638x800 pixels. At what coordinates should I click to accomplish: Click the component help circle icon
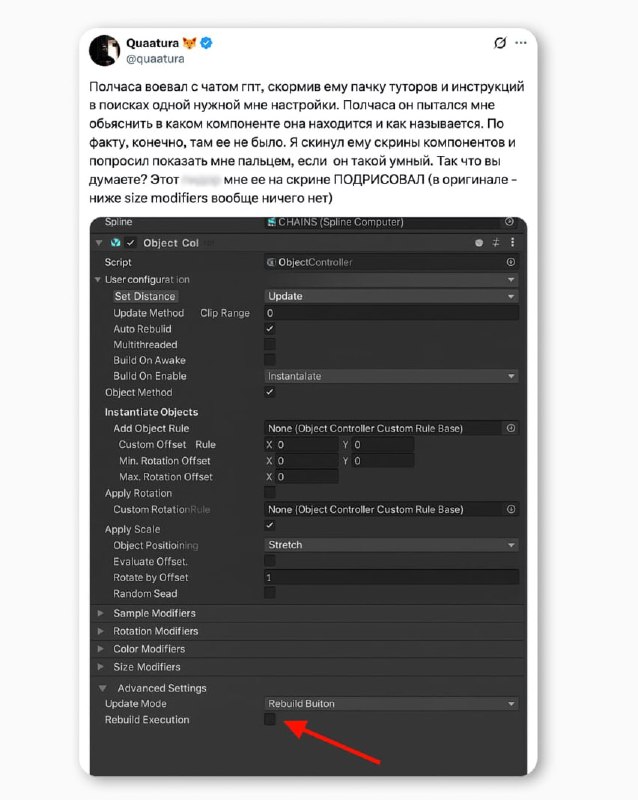pos(479,243)
